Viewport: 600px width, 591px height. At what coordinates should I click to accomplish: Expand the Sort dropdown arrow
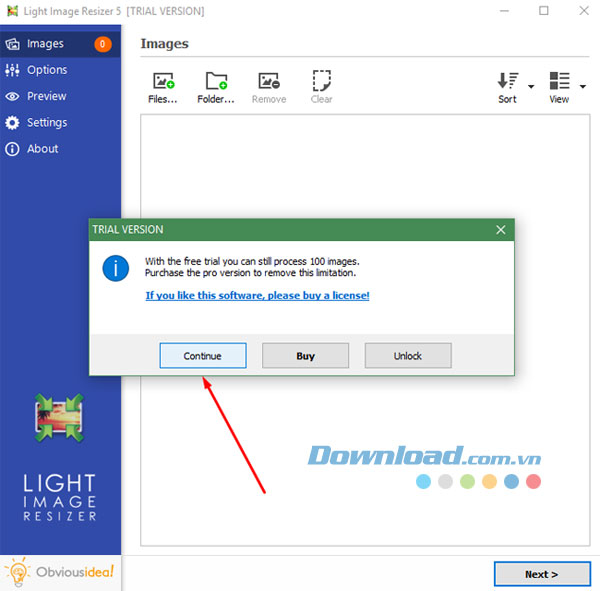pyautogui.click(x=531, y=87)
